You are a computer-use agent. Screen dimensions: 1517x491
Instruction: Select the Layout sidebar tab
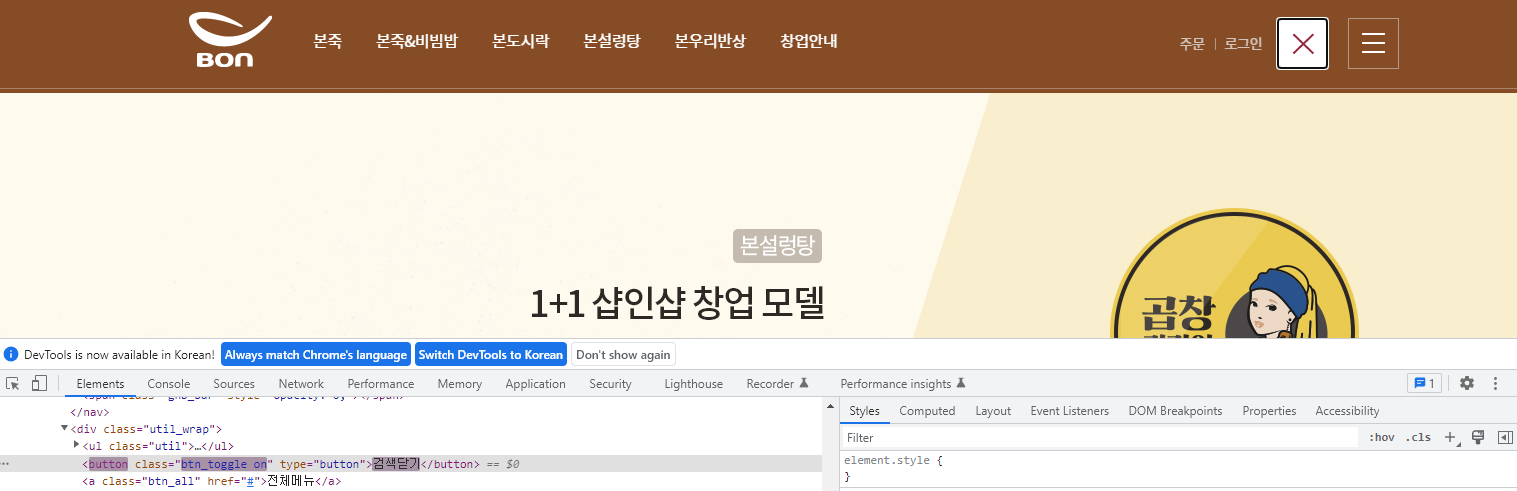[993, 410]
